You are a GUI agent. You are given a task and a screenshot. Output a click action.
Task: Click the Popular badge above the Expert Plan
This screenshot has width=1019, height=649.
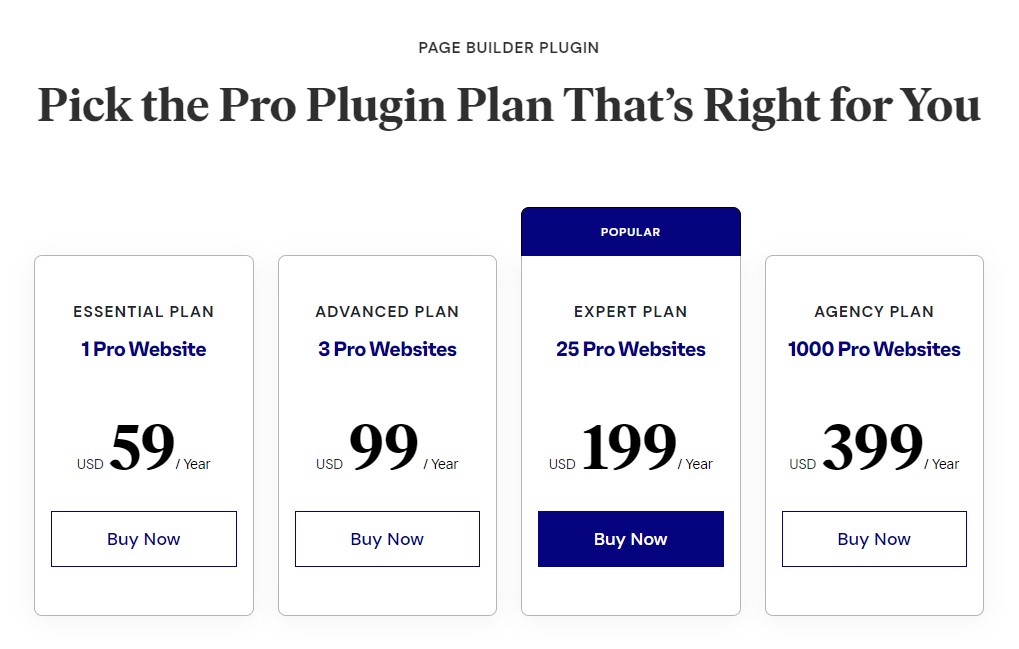click(x=630, y=232)
